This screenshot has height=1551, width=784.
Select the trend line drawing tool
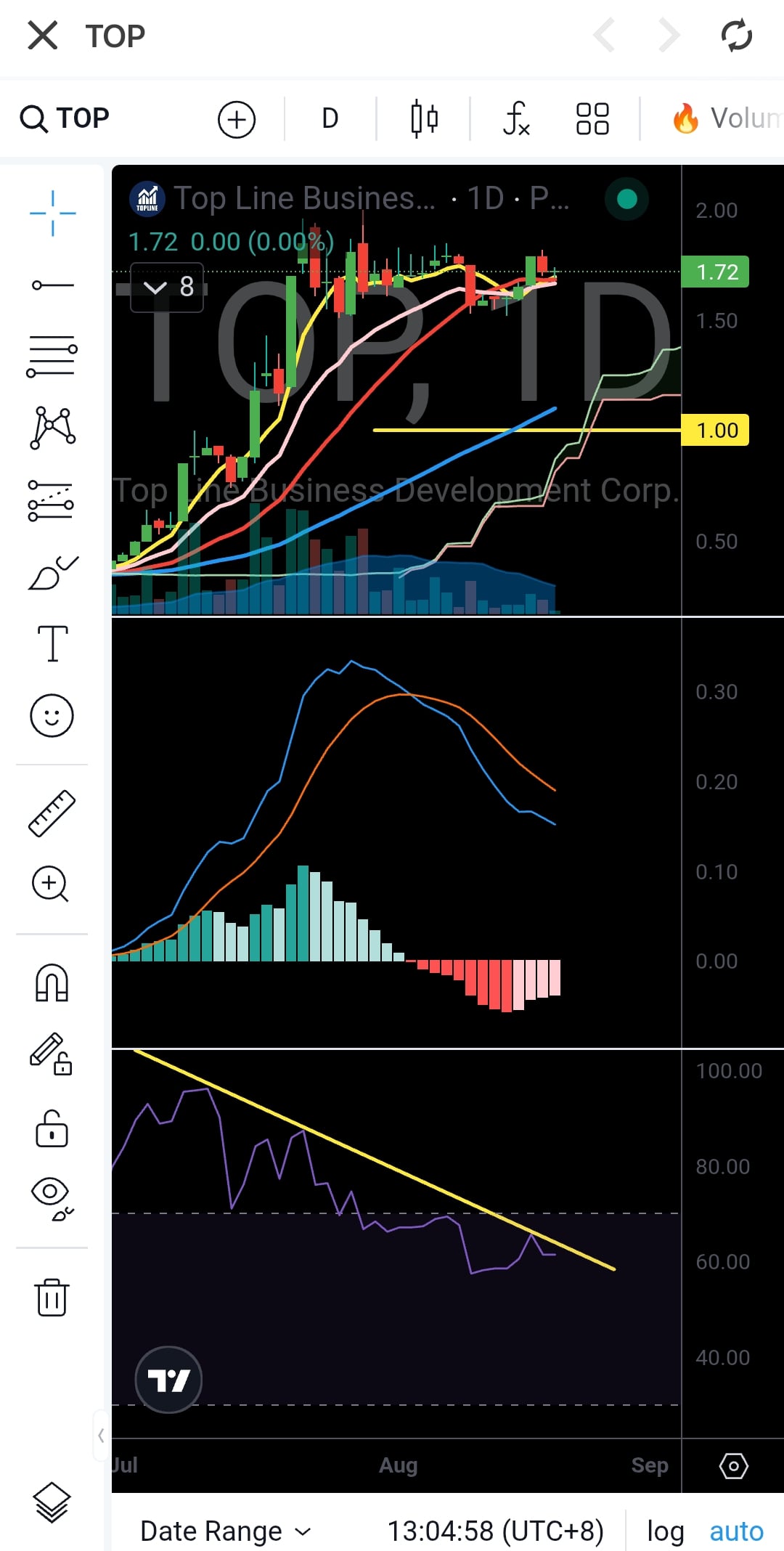click(52, 285)
